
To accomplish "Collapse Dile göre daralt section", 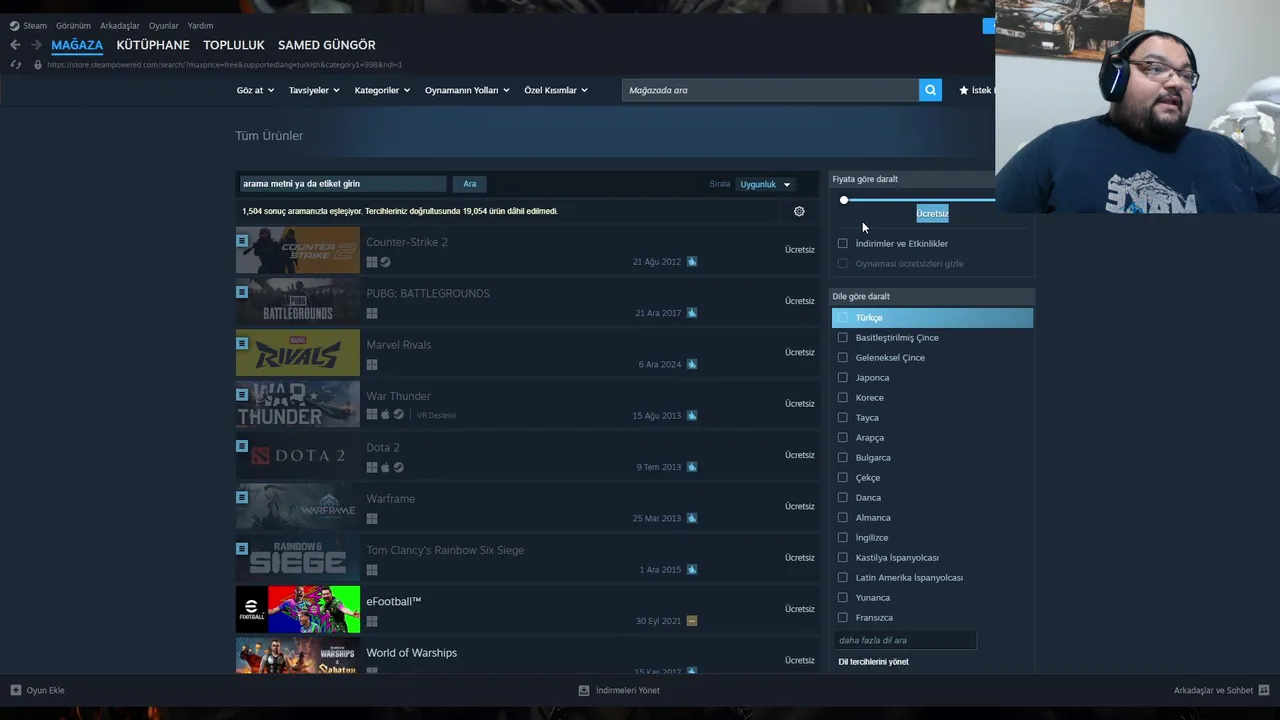I will 932,296.
